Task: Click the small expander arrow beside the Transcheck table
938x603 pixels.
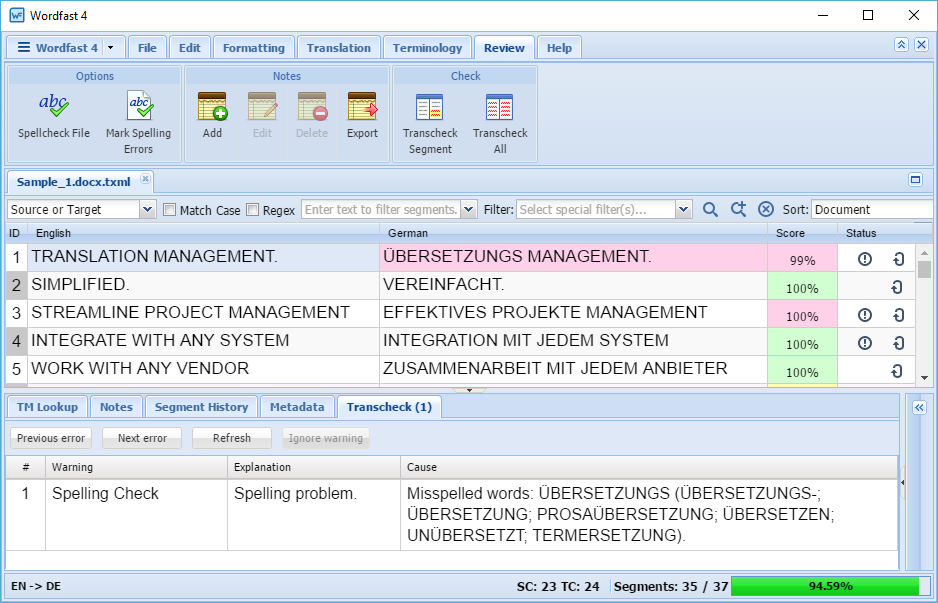Action: pyautogui.click(x=902, y=482)
